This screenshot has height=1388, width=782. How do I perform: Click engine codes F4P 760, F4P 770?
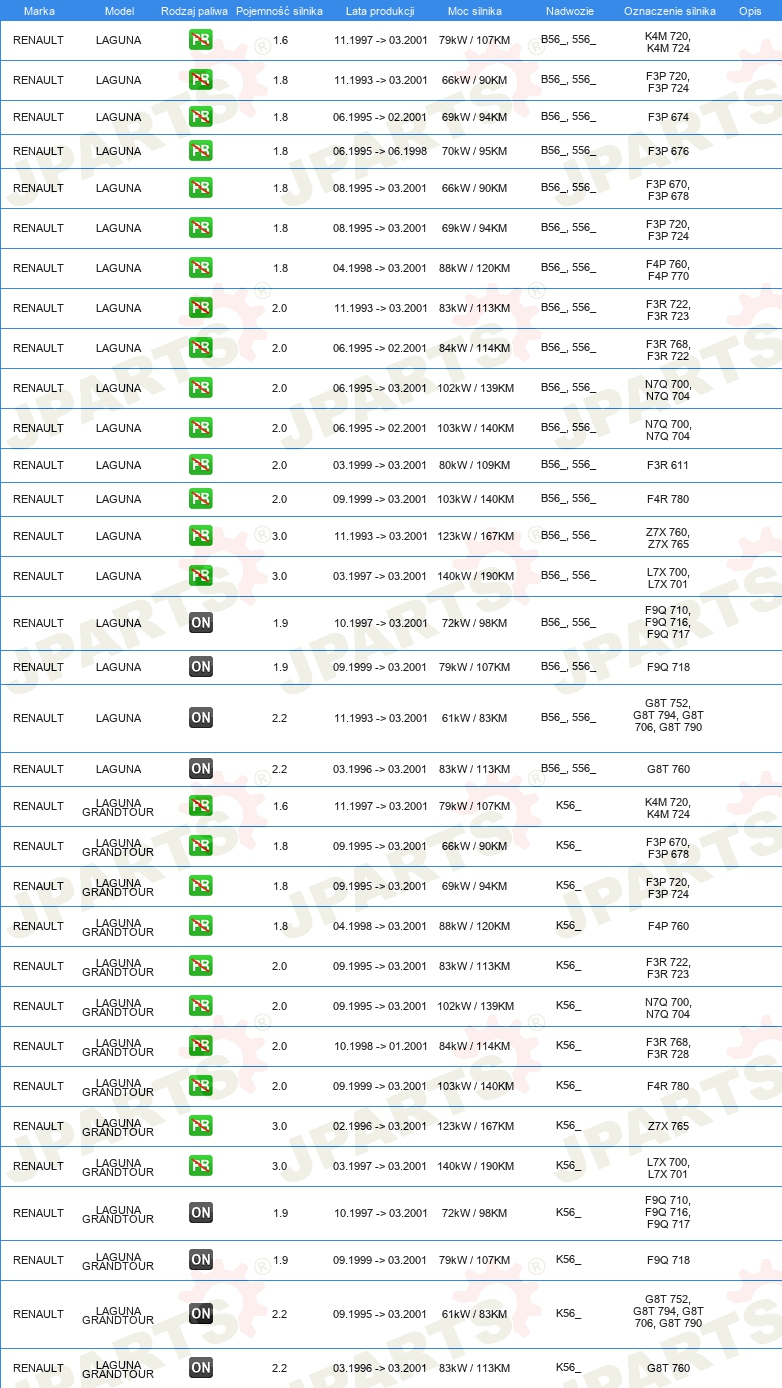pos(668,270)
